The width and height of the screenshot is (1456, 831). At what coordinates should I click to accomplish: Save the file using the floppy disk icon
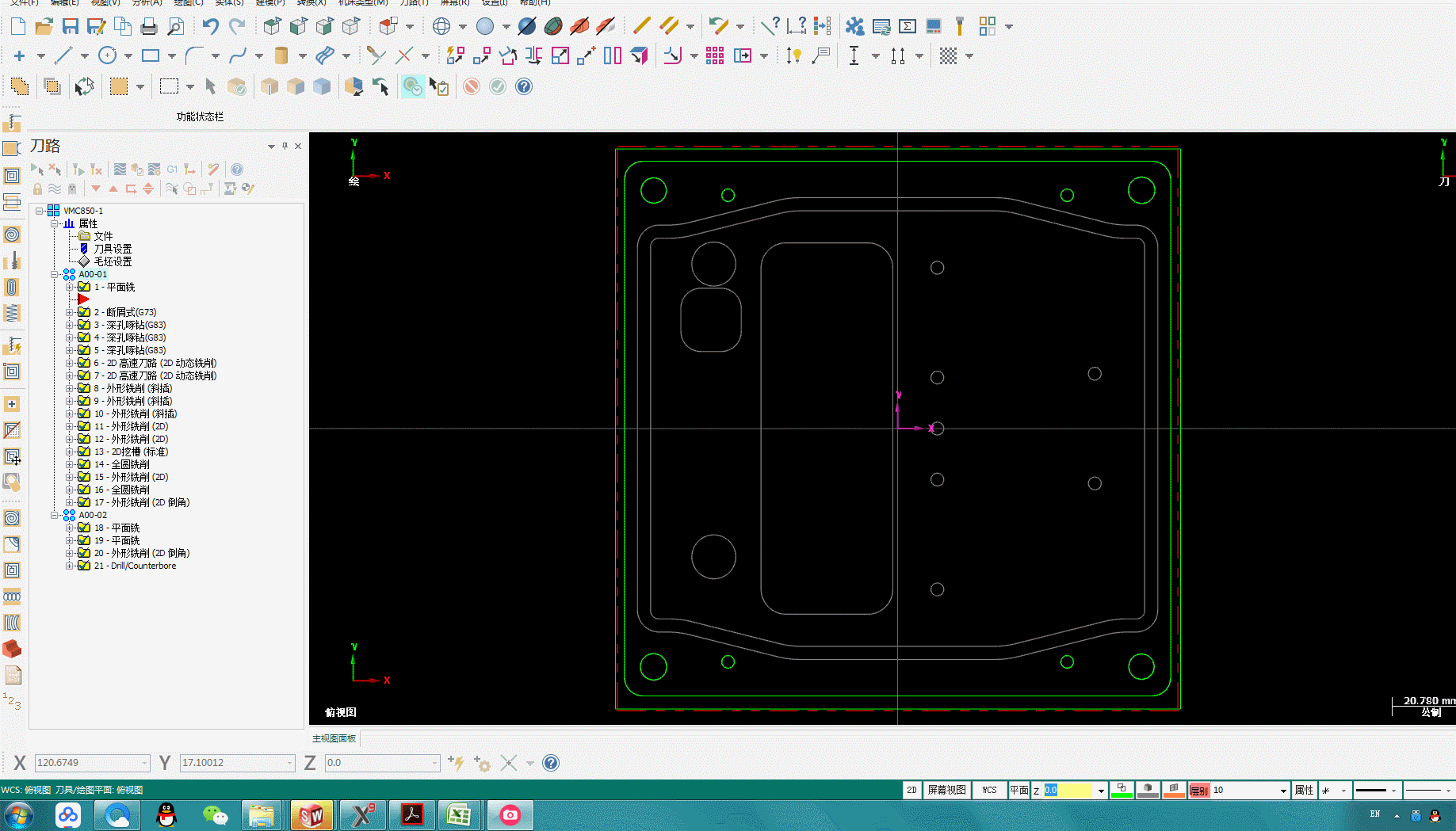tap(71, 26)
